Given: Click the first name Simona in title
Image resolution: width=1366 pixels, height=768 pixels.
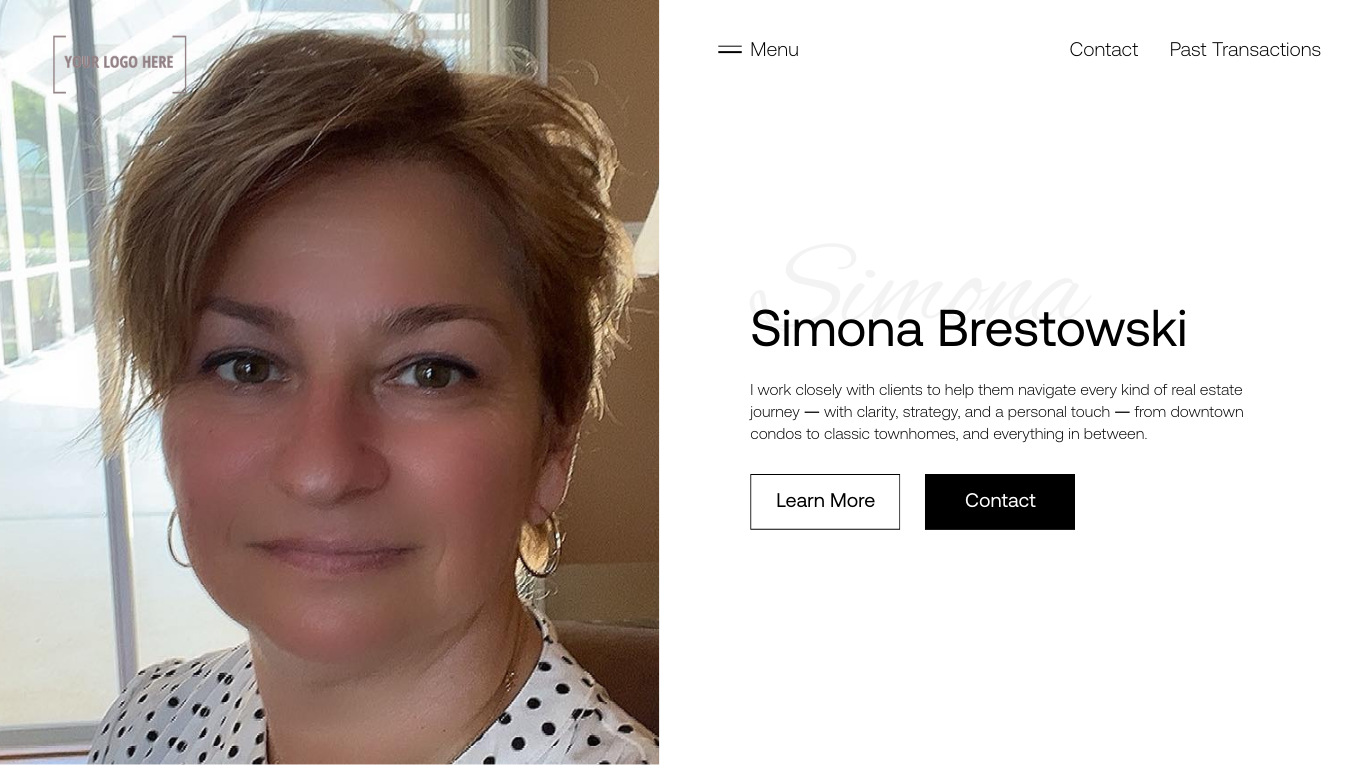Looking at the screenshot, I should coord(837,328).
